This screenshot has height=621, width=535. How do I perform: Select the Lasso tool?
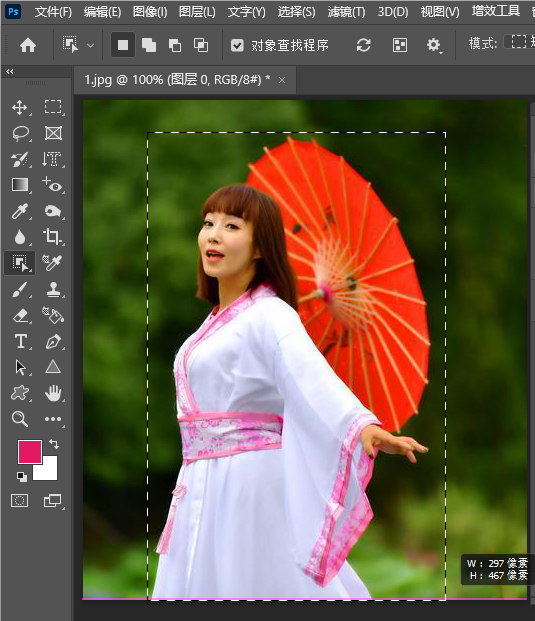(20, 133)
